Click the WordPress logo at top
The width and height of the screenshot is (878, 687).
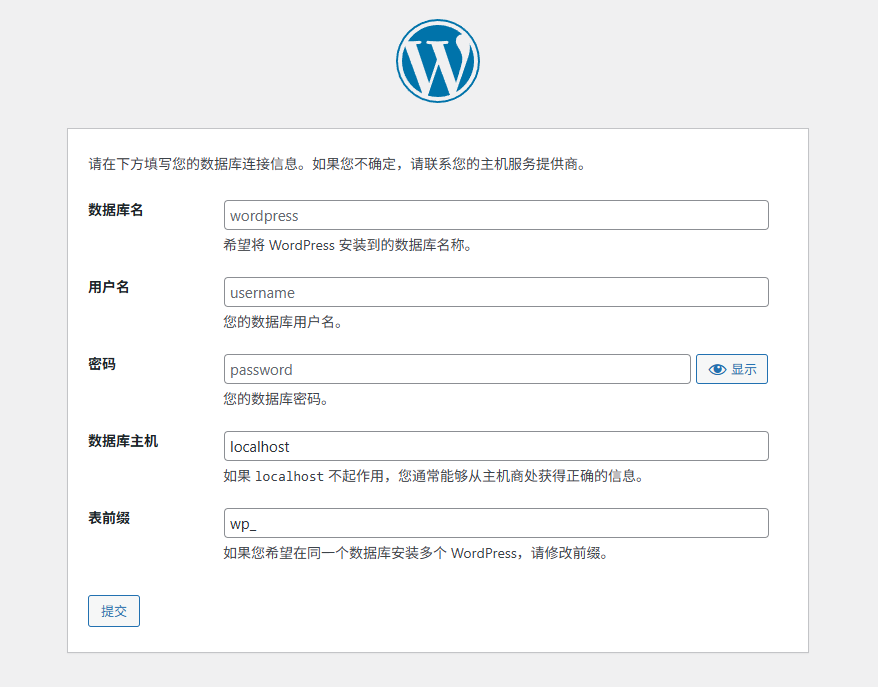click(x=438, y=61)
